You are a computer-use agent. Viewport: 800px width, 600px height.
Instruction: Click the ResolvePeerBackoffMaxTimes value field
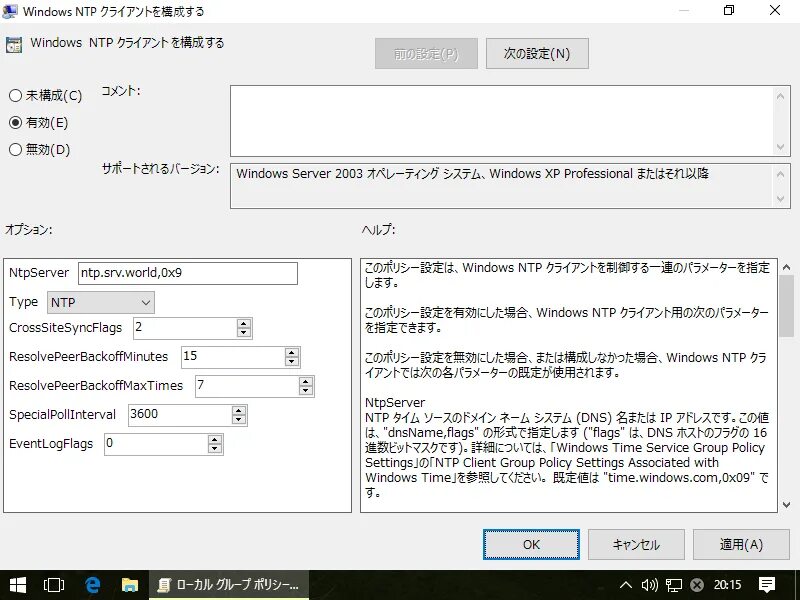click(x=247, y=386)
